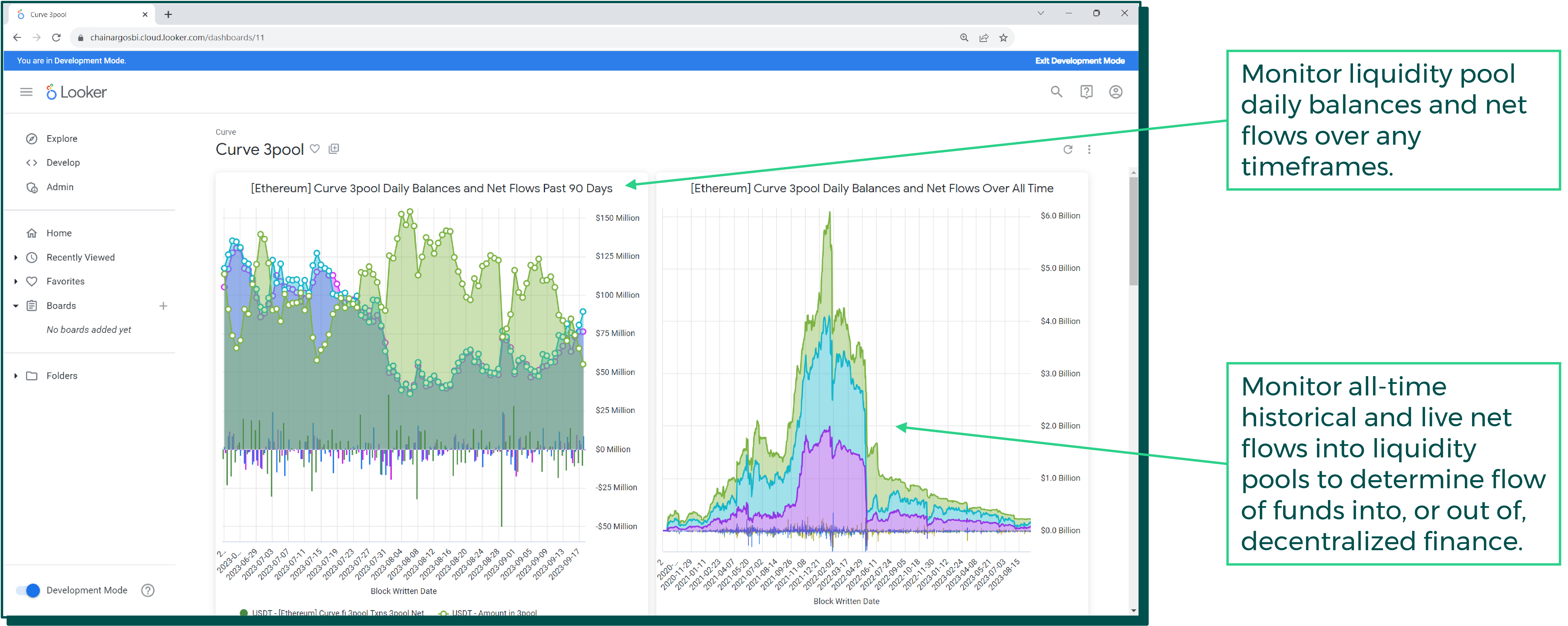Open Folders item in sidebar
The image size is (1568, 626).
(61, 375)
